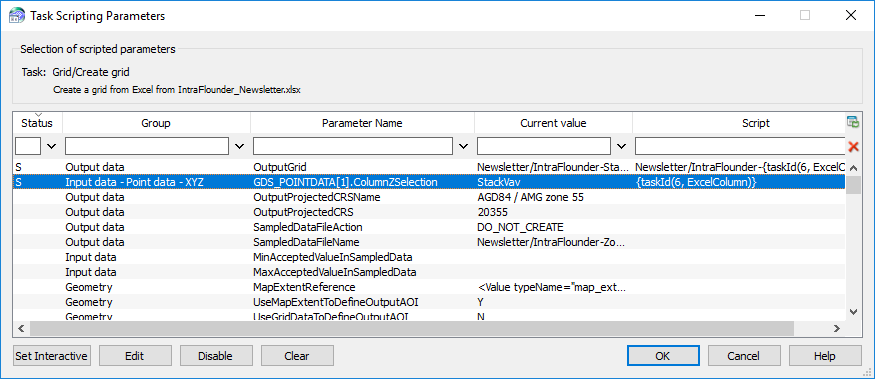Open the Group filter dropdown arrow
Image resolution: width=875 pixels, height=379 pixels.
[240, 146]
